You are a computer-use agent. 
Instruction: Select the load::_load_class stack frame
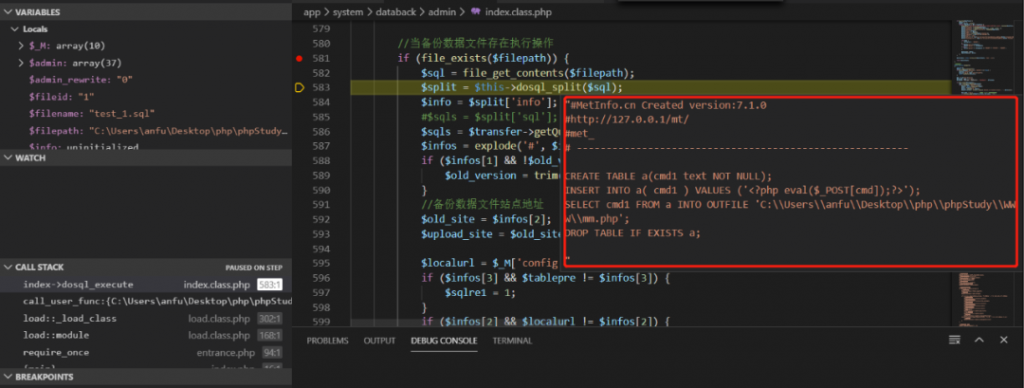point(146,319)
